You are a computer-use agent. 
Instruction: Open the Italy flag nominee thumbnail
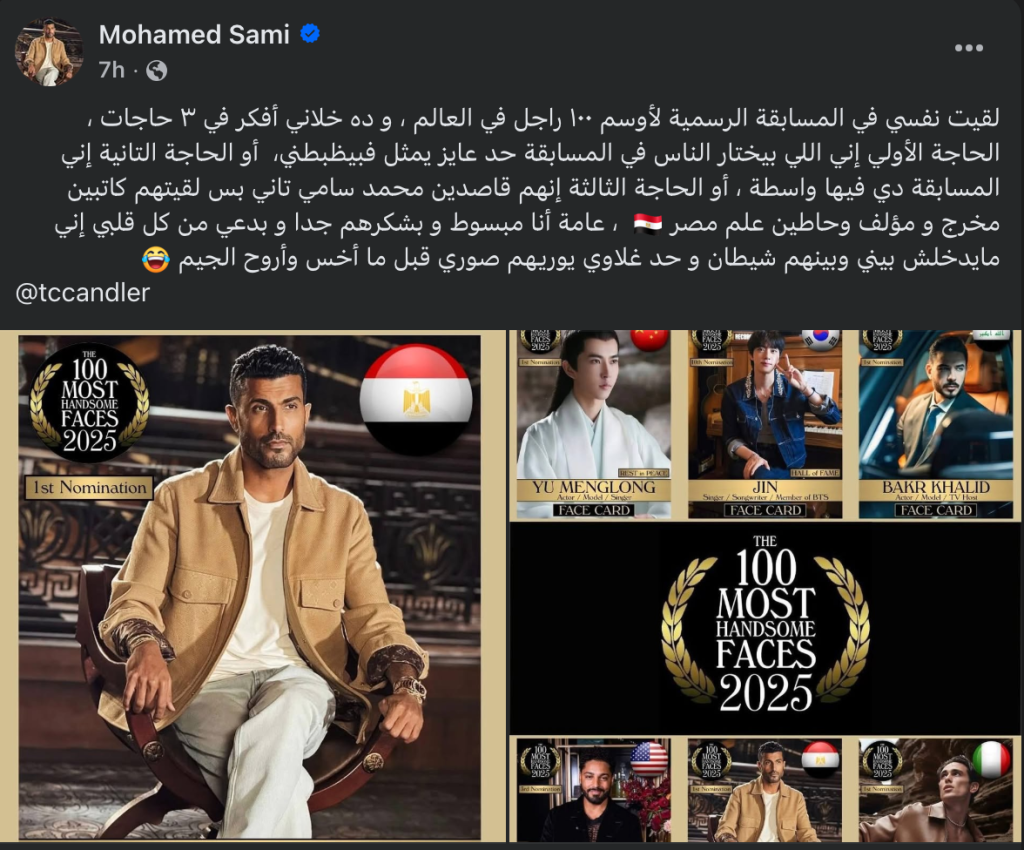coord(936,790)
